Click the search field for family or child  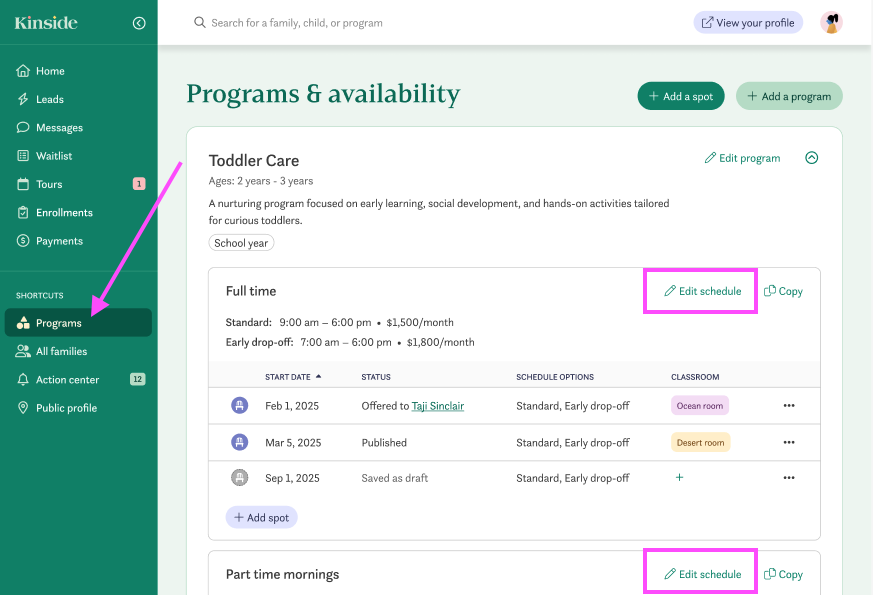tap(400, 22)
